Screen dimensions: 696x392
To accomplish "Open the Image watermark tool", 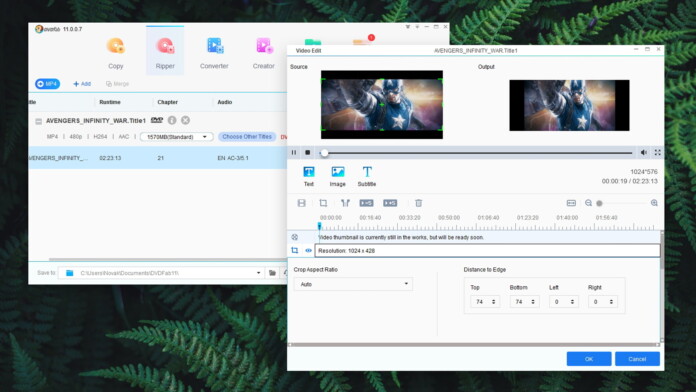I will point(337,176).
